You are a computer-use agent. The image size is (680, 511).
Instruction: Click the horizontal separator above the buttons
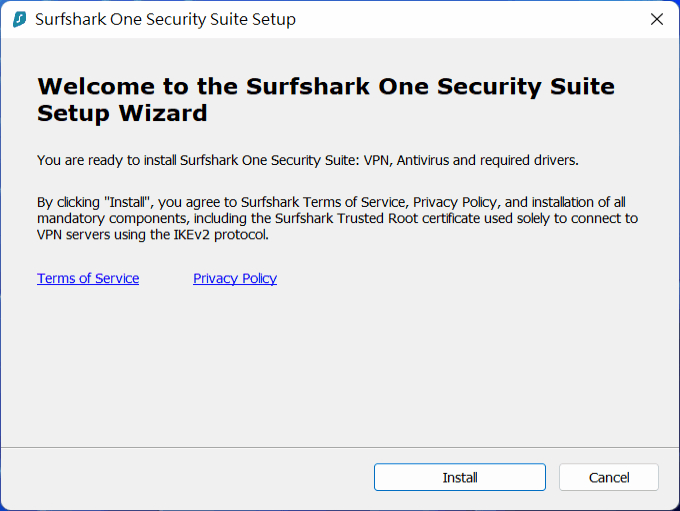click(340, 447)
